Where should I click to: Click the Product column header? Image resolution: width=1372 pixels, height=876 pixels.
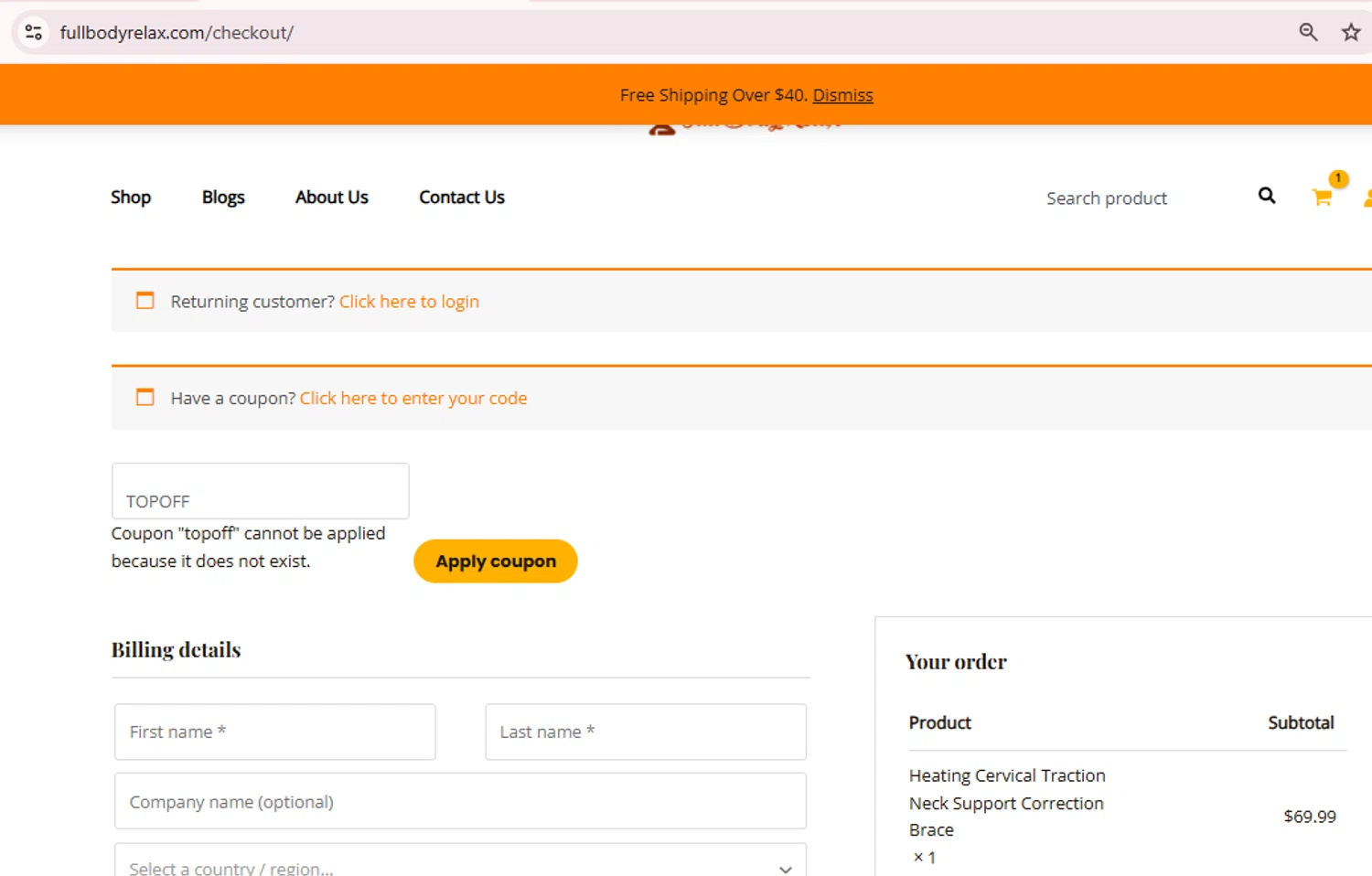[939, 722]
